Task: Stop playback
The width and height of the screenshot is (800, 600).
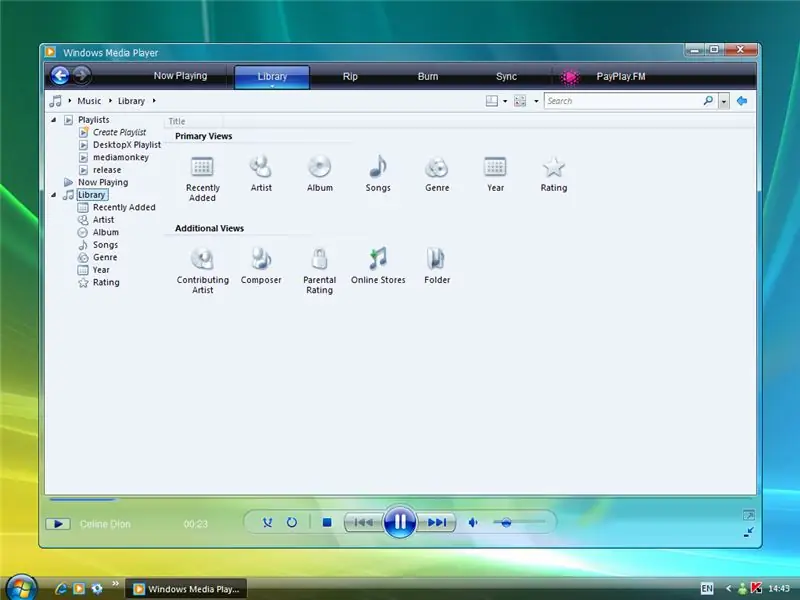Action: coord(327,522)
